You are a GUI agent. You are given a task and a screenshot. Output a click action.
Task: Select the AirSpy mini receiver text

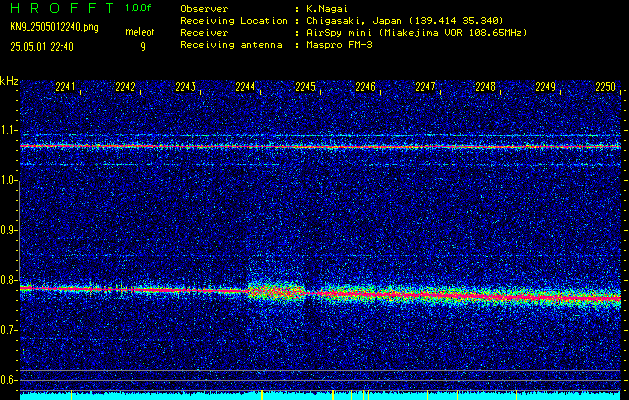[417, 33]
